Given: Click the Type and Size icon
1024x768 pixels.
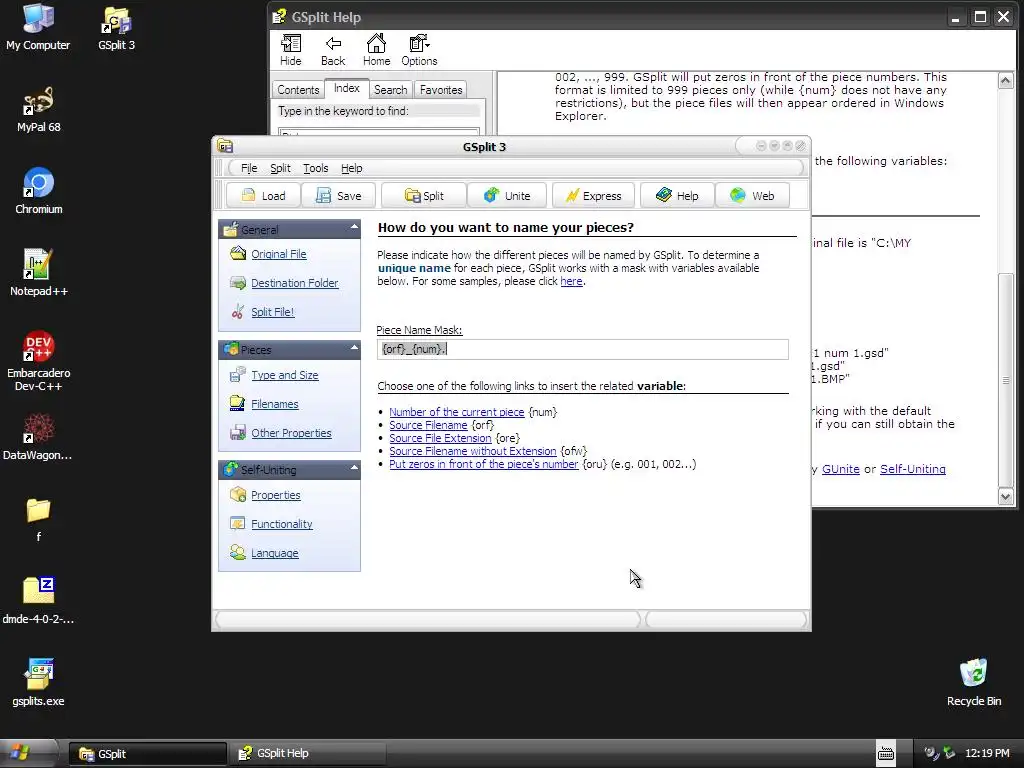Looking at the screenshot, I should pyautogui.click(x=238, y=374).
